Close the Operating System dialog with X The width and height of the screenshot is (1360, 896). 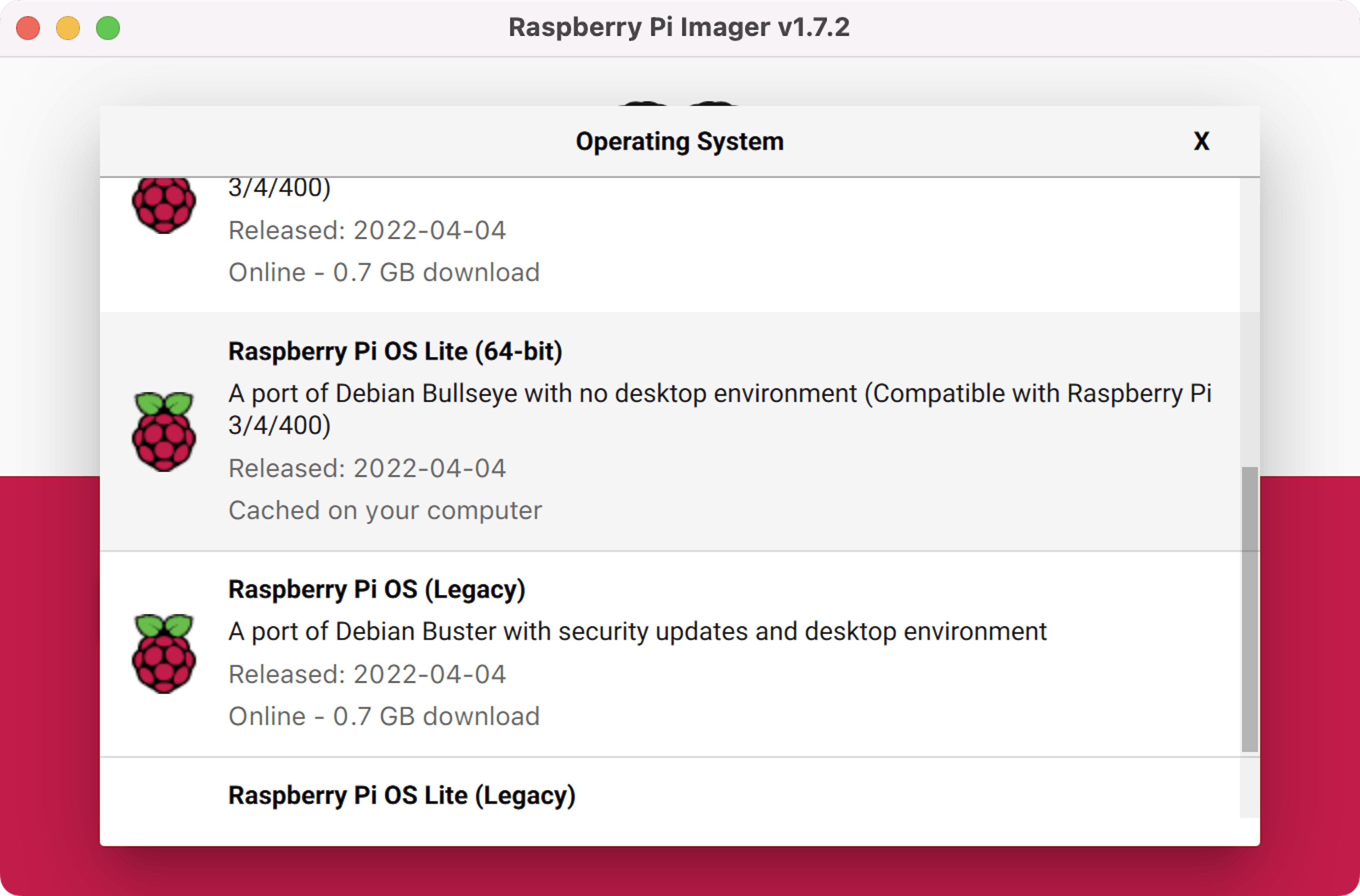pyautogui.click(x=1201, y=141)
